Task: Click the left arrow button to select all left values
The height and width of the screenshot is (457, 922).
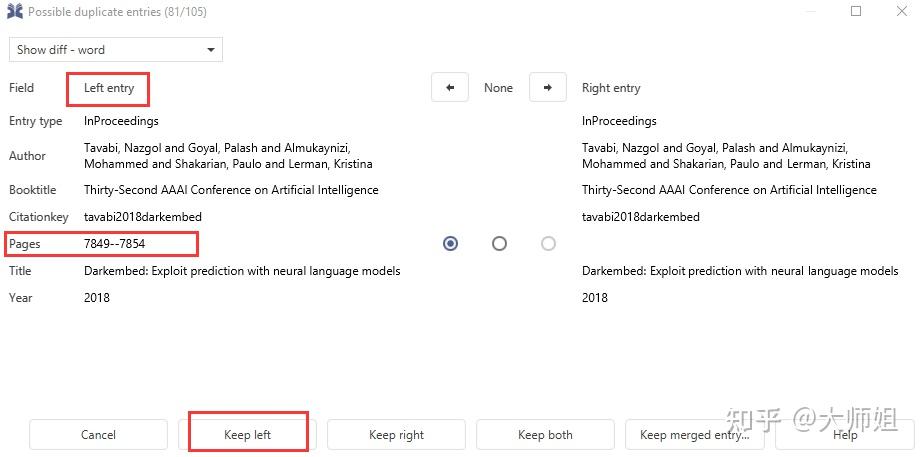Action: (450, 88)
